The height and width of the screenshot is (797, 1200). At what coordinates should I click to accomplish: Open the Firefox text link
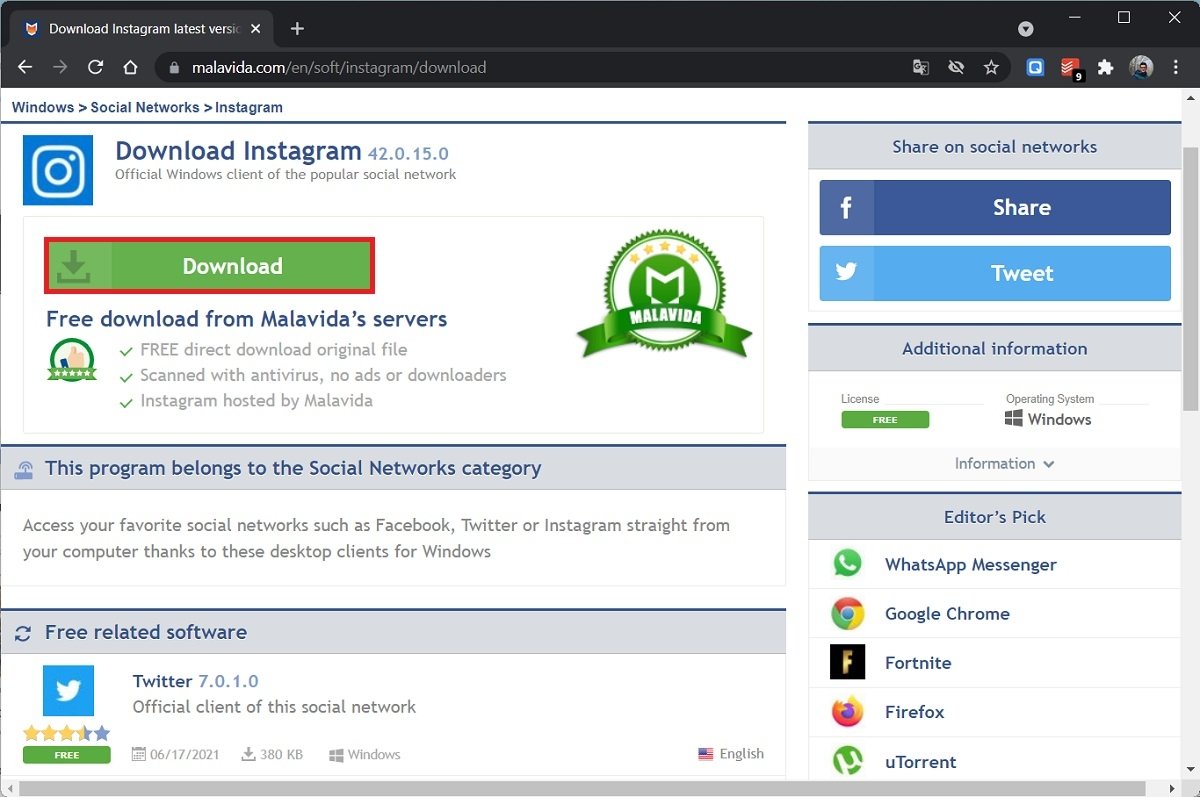pos(914,712)
